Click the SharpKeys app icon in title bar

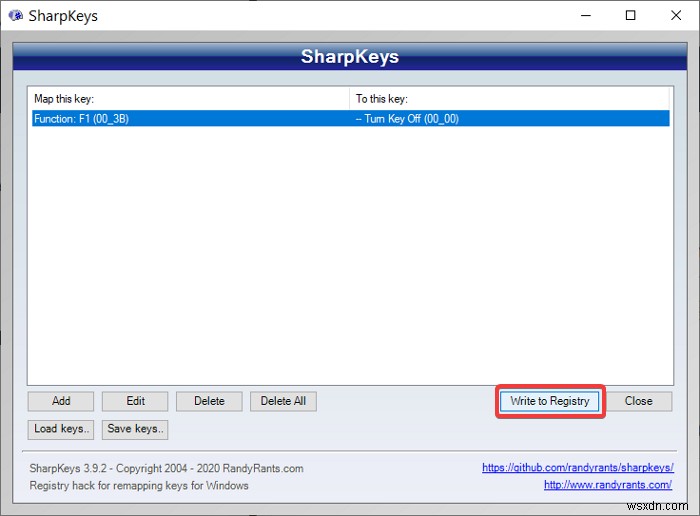click(x=16, y=16)
